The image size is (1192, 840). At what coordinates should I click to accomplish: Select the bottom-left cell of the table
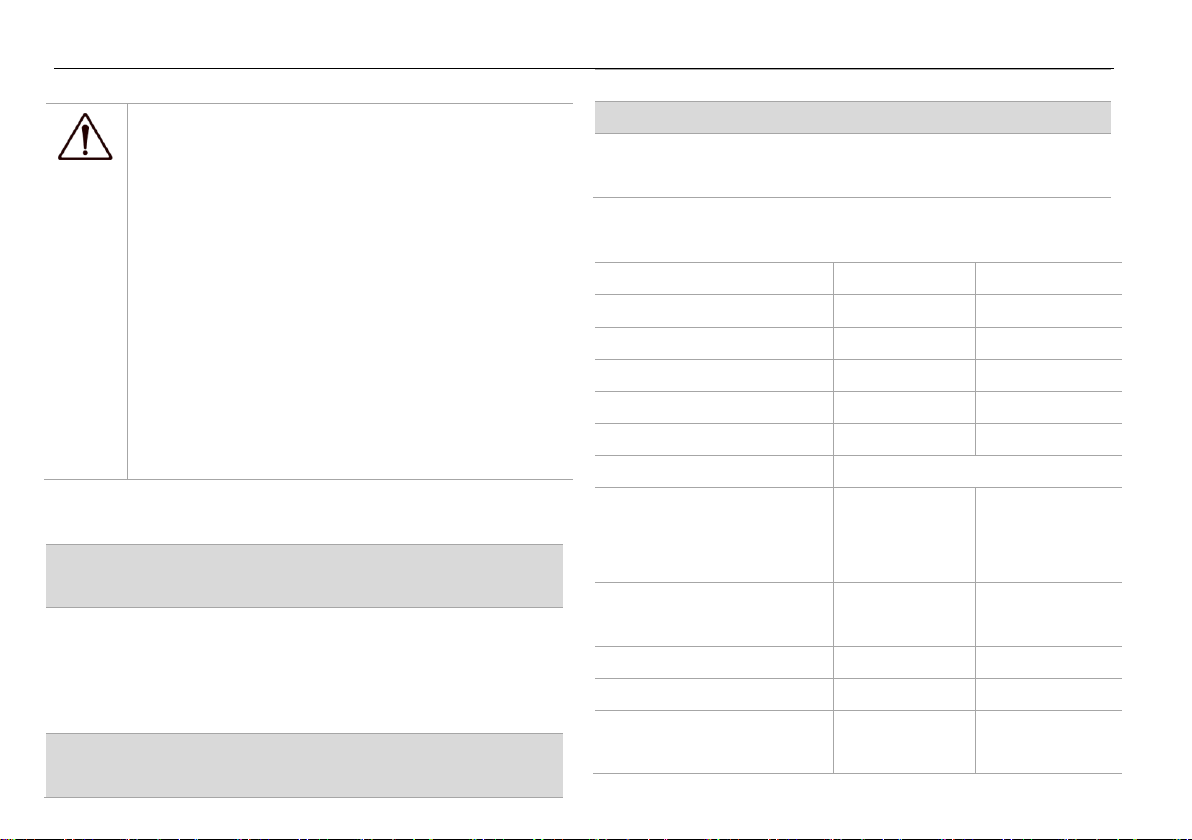pyautogui.click(x=713, y=742)
